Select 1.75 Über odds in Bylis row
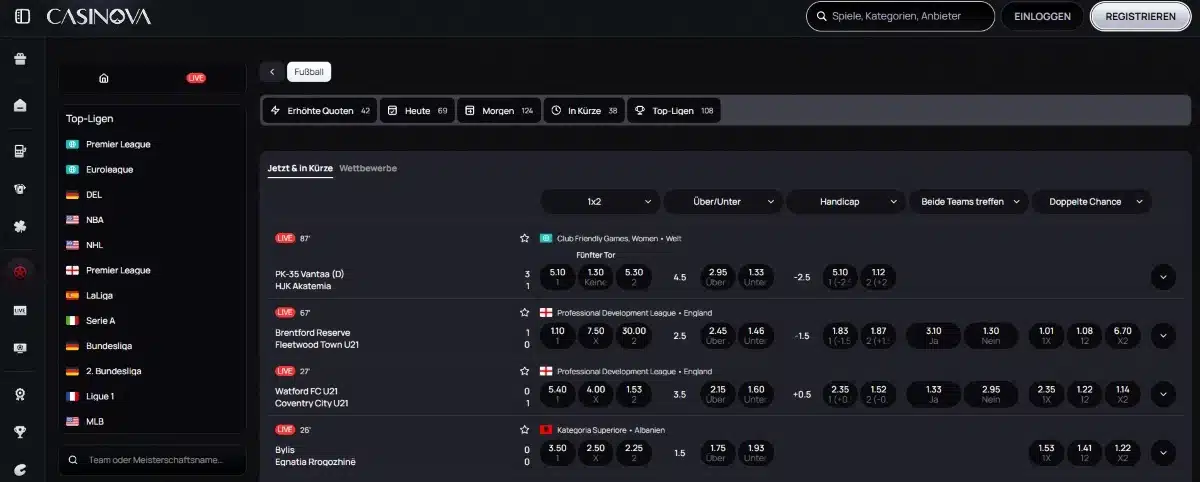 tap(716, 453)
